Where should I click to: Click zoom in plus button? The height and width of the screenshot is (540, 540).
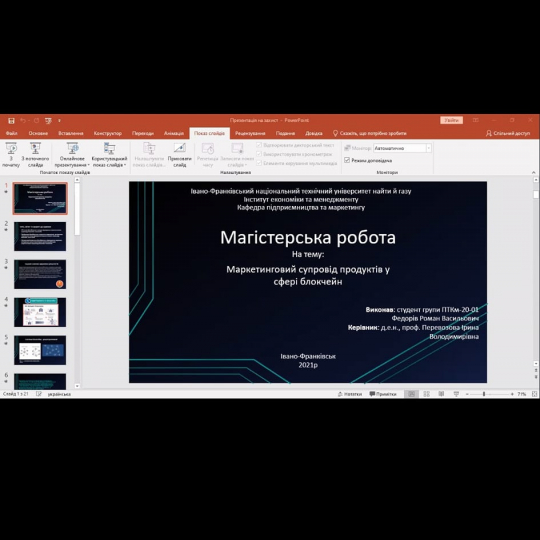pos(512,394)
